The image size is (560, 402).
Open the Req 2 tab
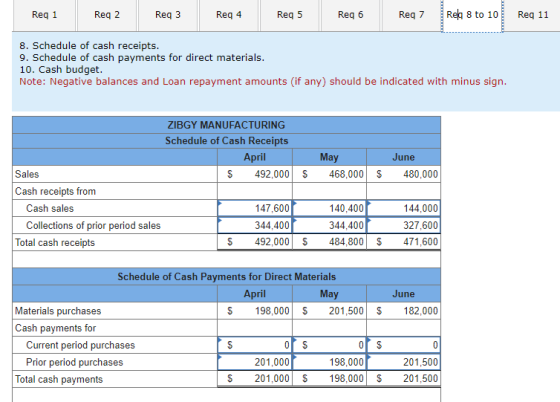click(107, 15)
